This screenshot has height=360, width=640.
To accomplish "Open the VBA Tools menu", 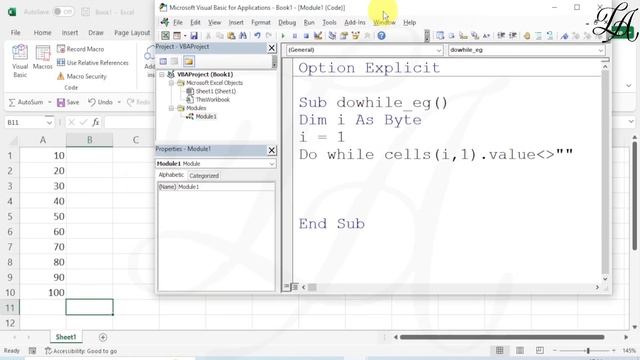I will (x=329, y=22).
